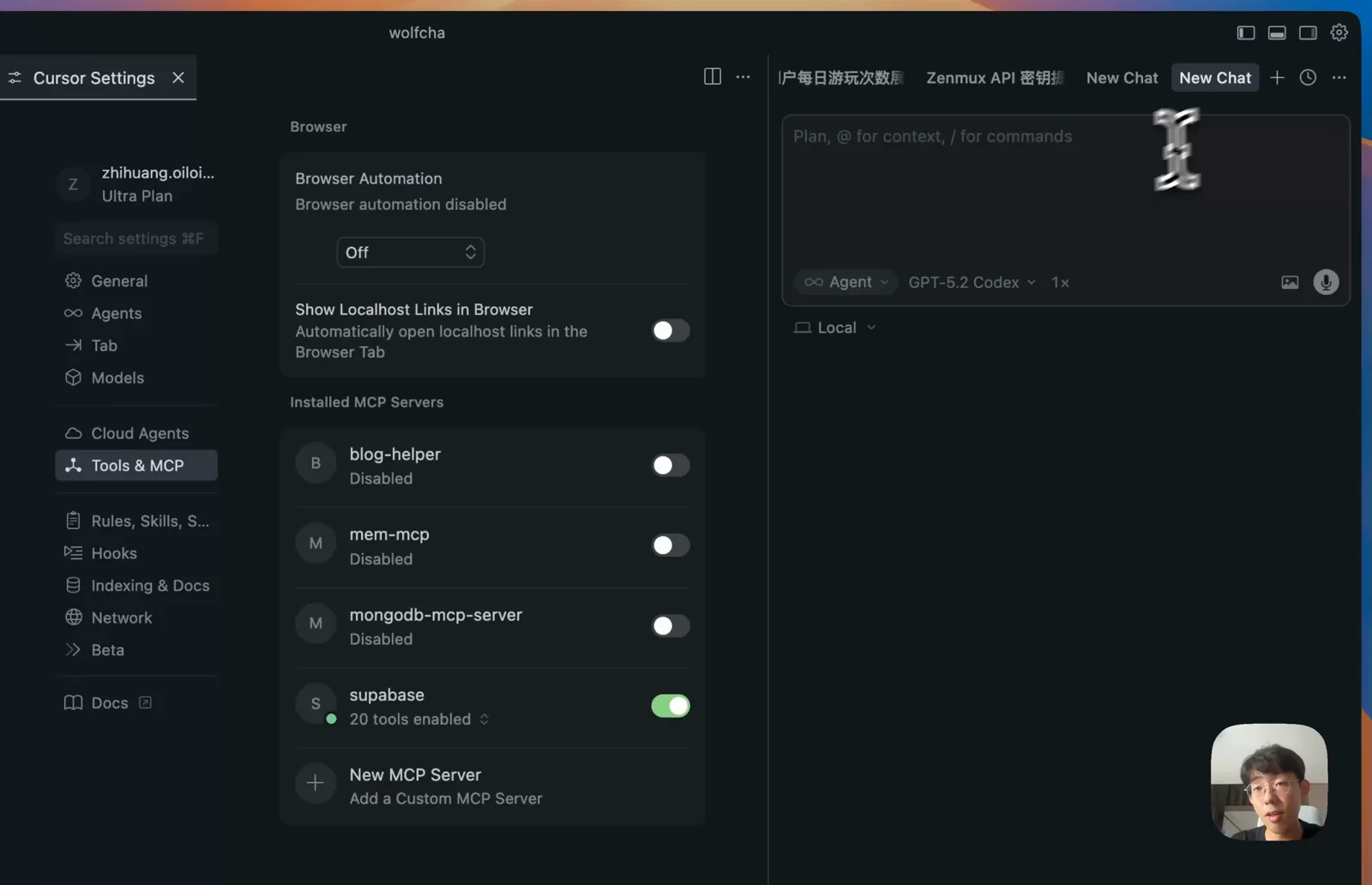Open settings via the gear icon

pos(1339,33)
